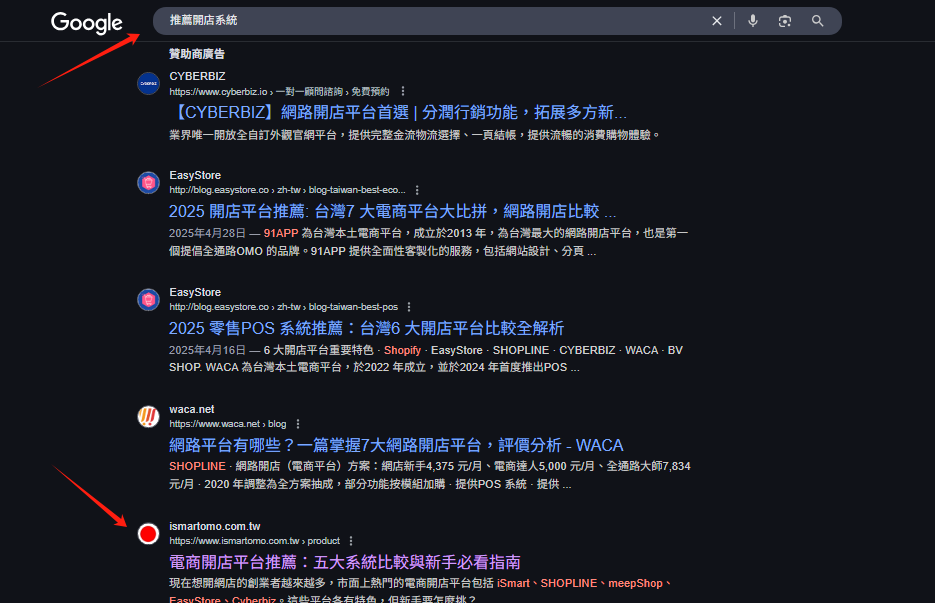This screenshot has height=603, width=935.
Task: Click the highlighted Shopify keyword
Action: [x=403, y=350]
